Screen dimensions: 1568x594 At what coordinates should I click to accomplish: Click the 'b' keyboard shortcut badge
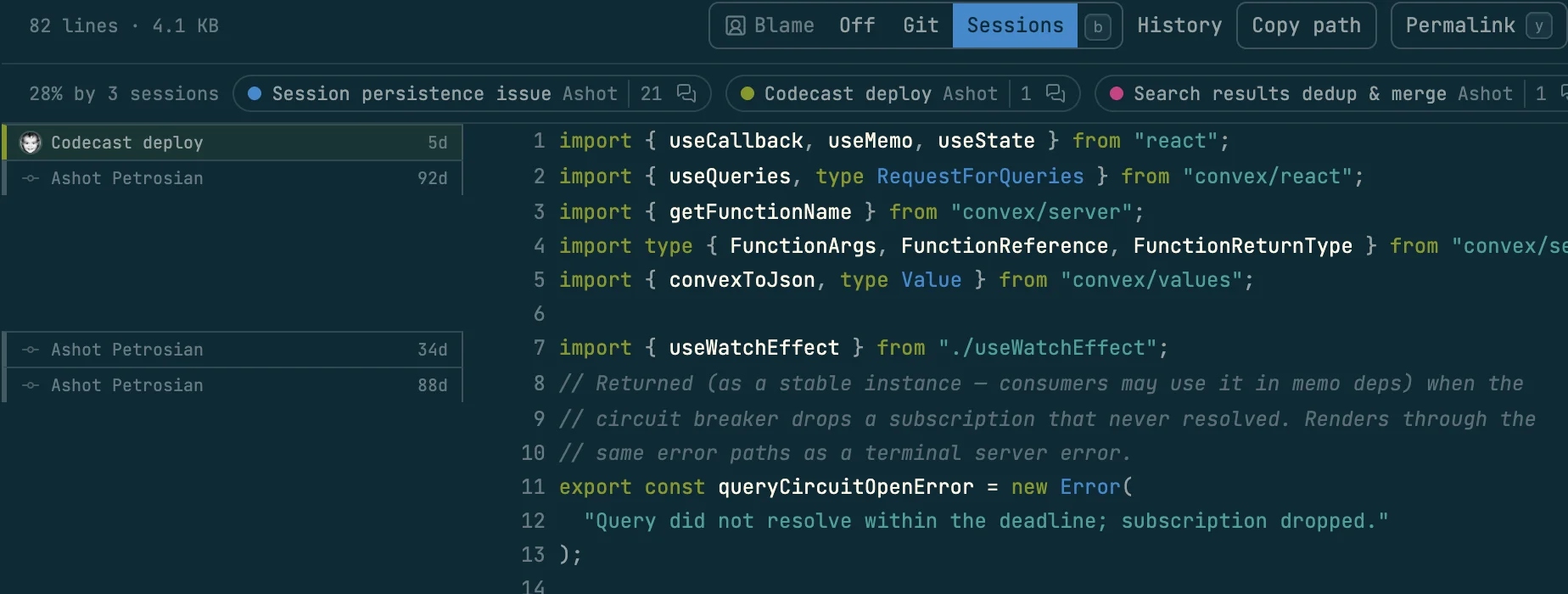(x=1098, y=27)
